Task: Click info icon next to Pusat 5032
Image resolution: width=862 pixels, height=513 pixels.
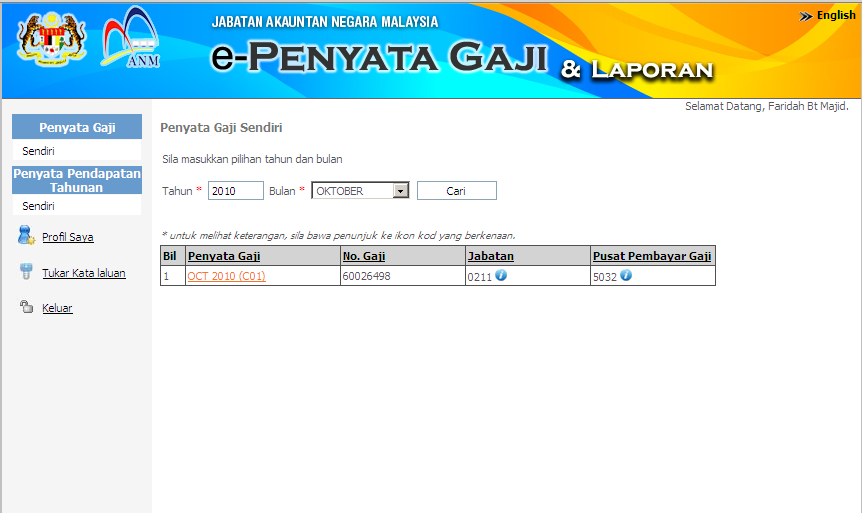Action: [626, 275]
